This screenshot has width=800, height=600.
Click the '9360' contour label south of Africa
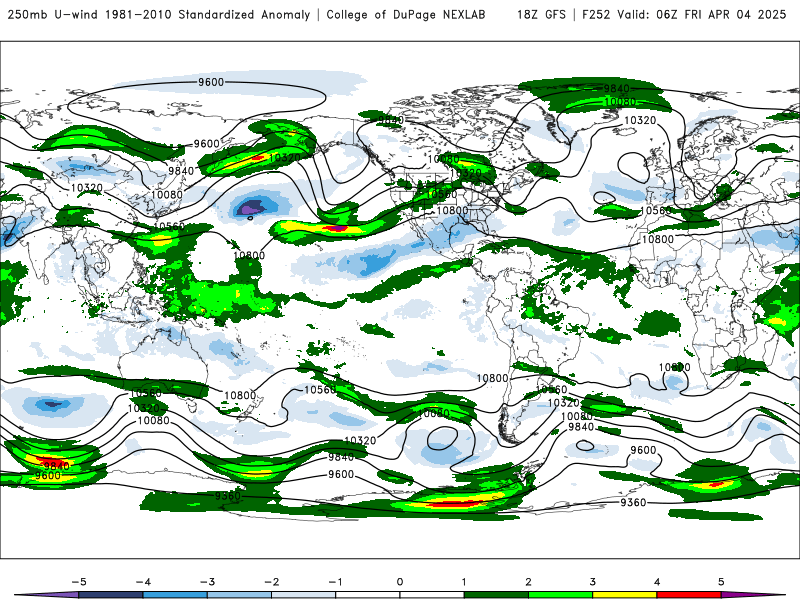633,503
